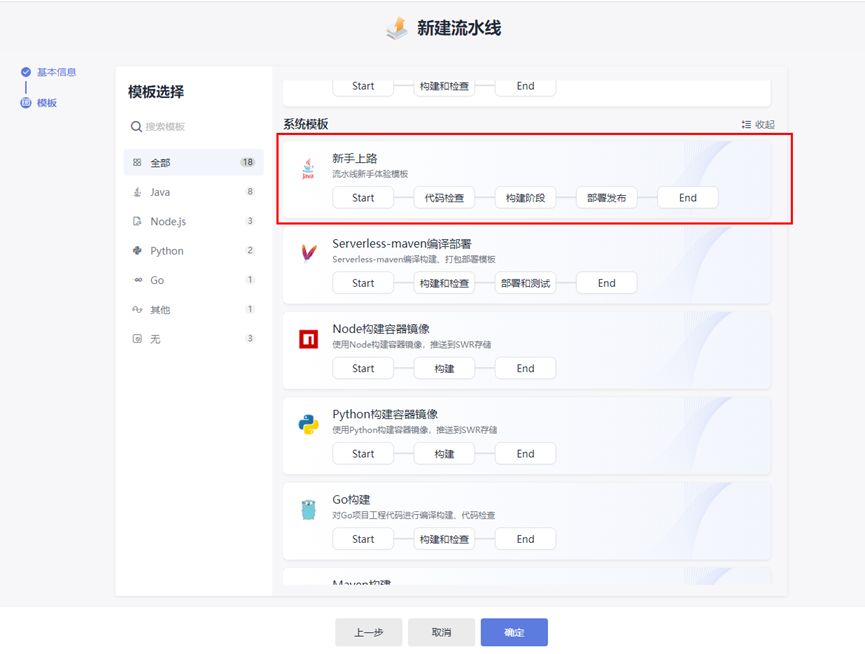Click the 其他 category icon

(x=137, y=309)
